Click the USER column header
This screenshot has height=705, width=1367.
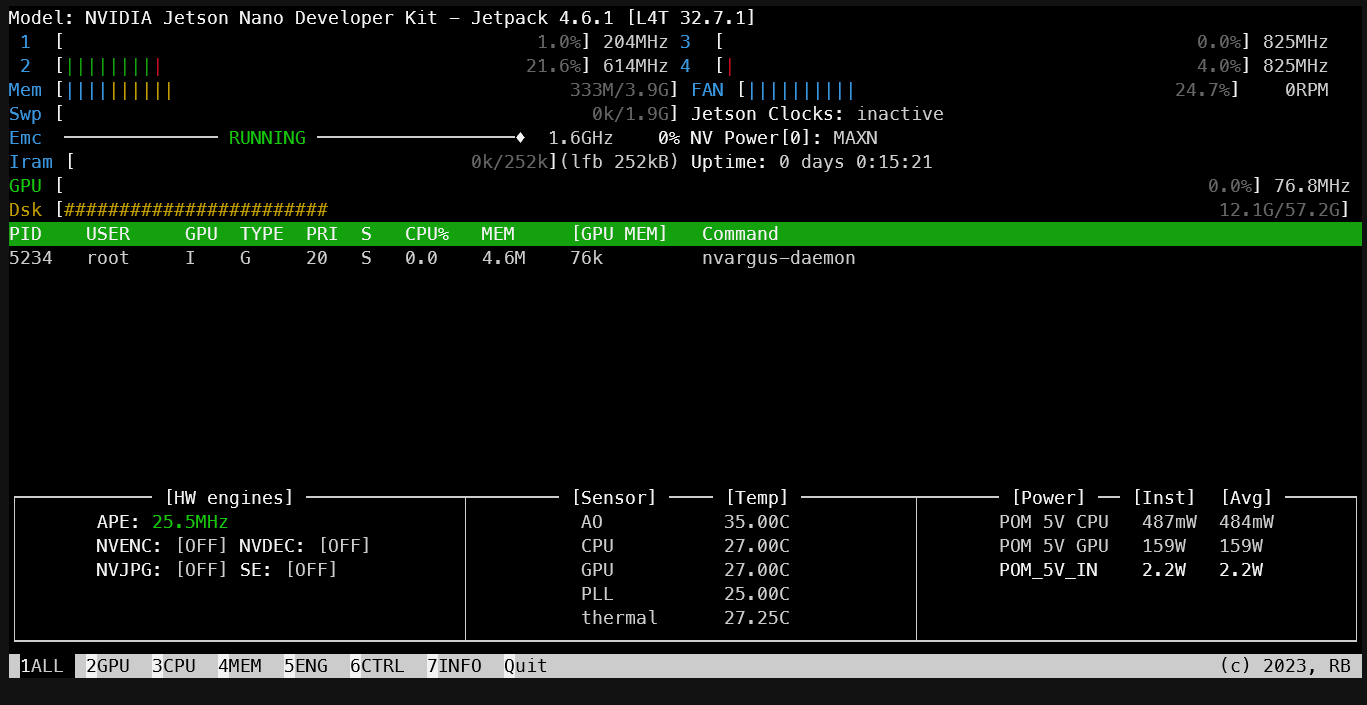[108, 234]
